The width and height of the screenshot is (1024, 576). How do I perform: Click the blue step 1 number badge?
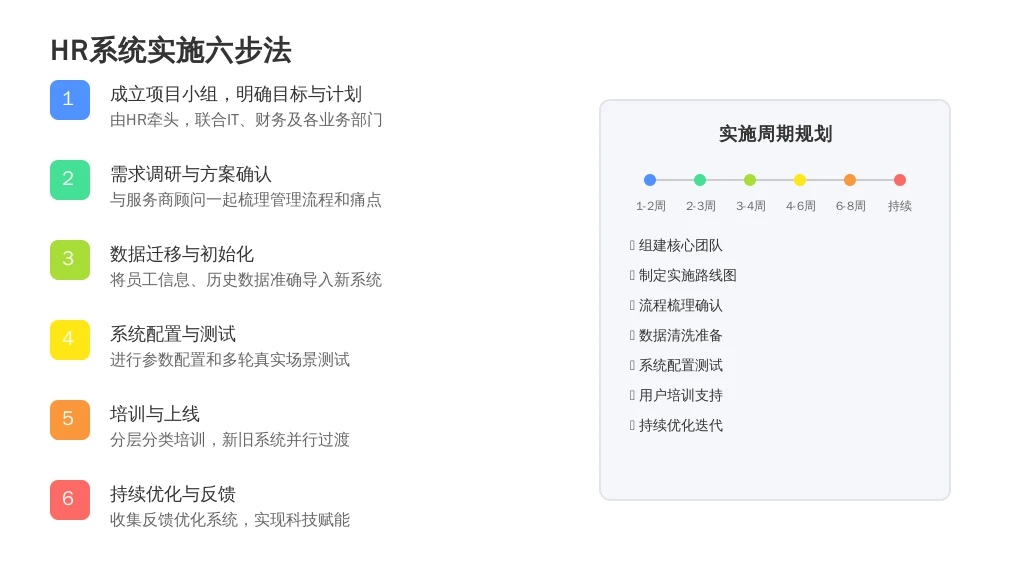point(70,100)
